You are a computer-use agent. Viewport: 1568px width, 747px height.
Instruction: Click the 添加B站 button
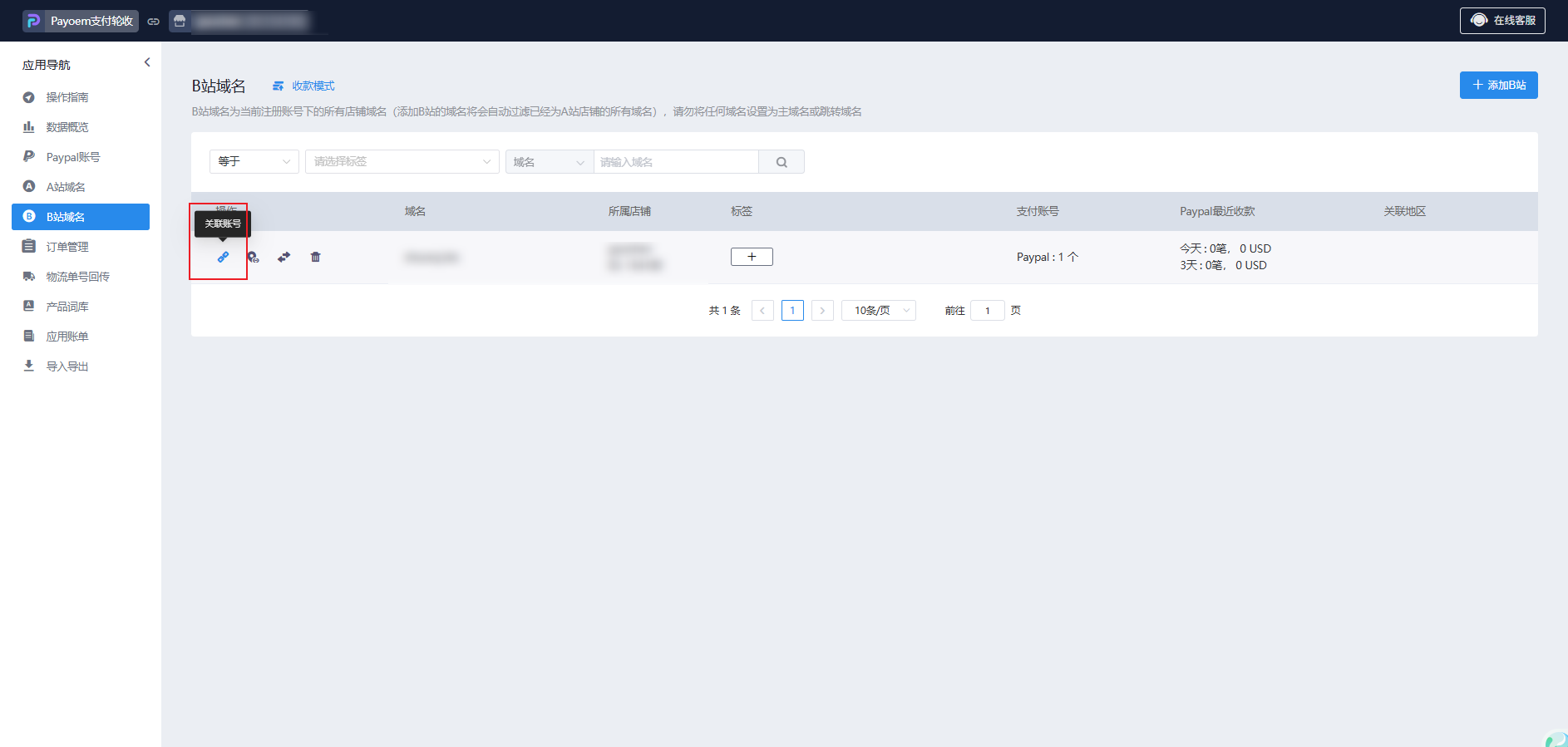point(1499,85)
